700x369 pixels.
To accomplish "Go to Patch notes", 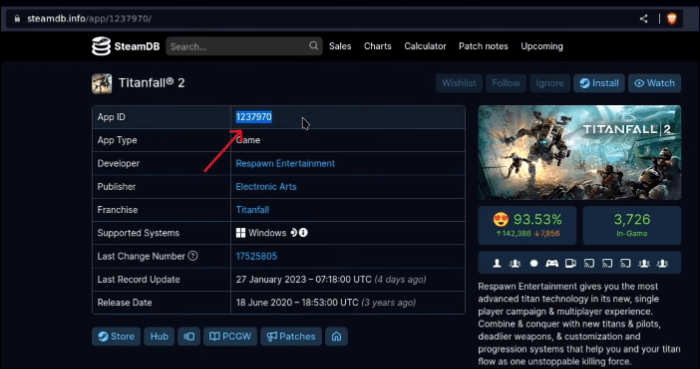I will [483, 46].
